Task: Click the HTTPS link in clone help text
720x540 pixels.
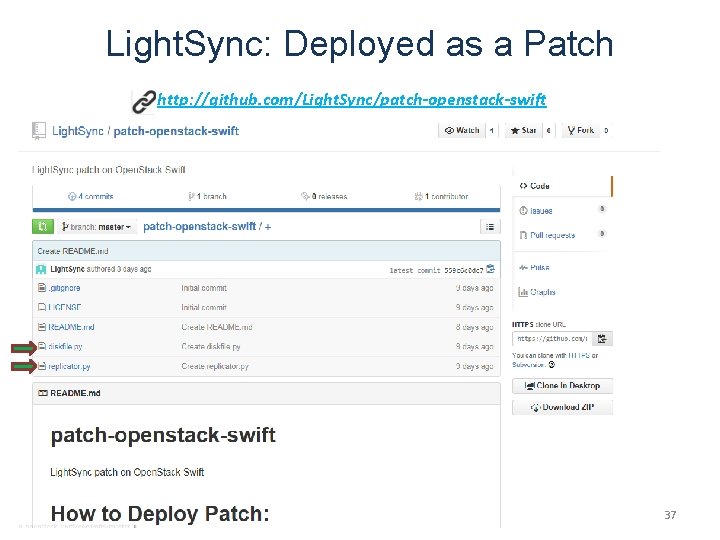Action: tap(579, 356)
